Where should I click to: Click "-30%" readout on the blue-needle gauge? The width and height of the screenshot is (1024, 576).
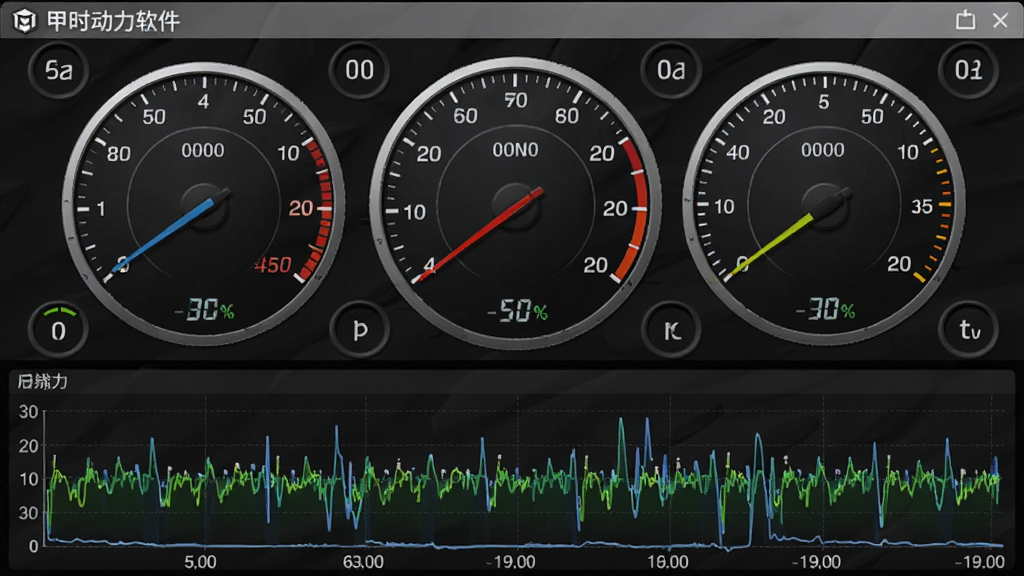204,310
